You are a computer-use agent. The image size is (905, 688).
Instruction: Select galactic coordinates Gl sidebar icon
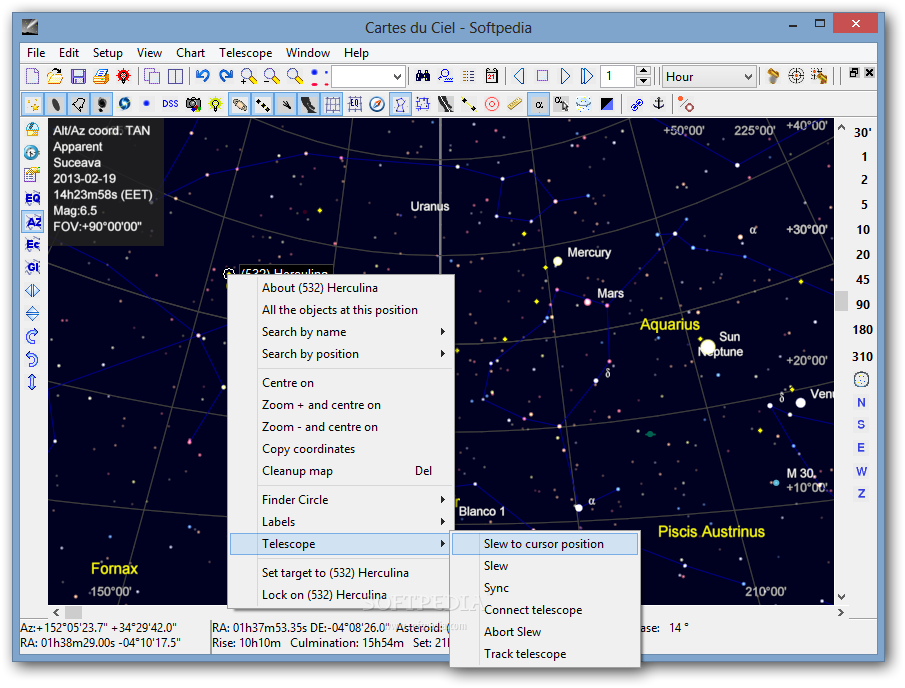coord(33,267)
